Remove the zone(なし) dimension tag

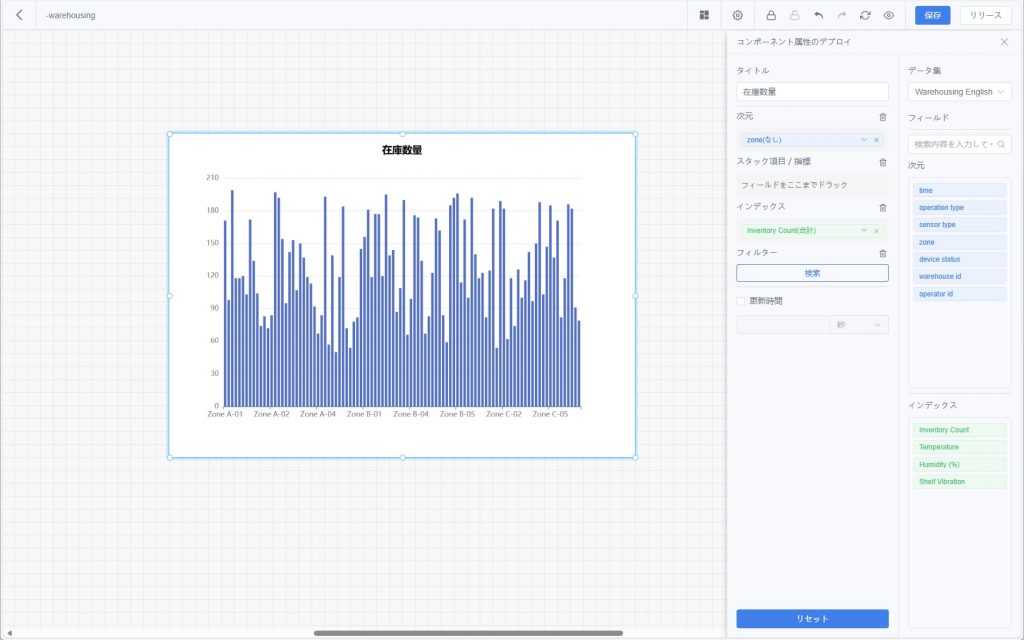pos(876,140)
